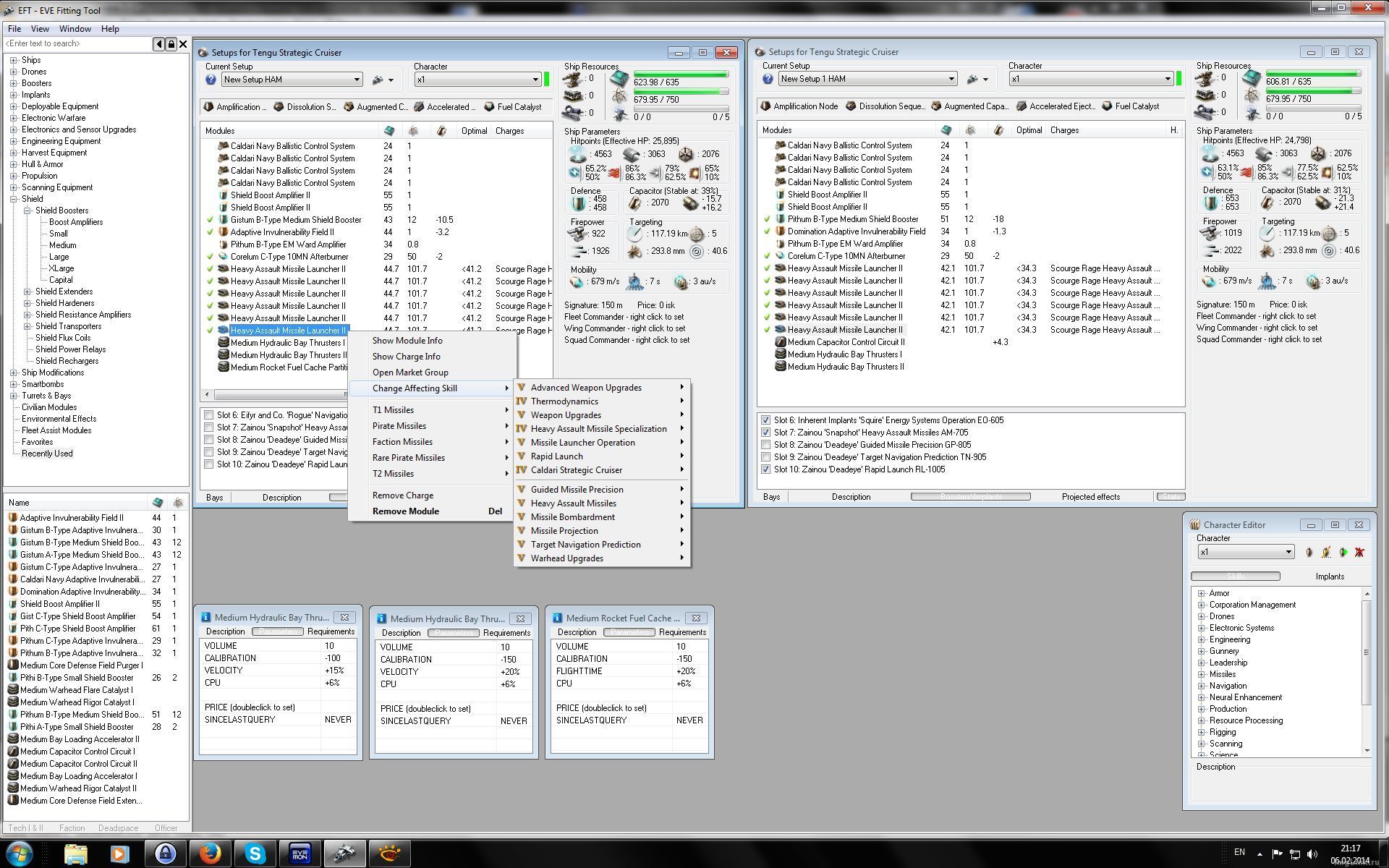1389x868 pixels.
Task: Open Skype from the Windows taskbar
Action: click(255, 854)
